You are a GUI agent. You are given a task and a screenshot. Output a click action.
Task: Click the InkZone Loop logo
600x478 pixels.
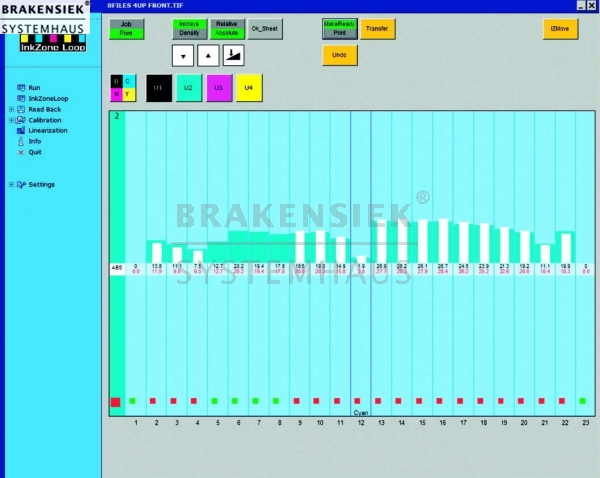pyautogui.click(x=53, y=43)
